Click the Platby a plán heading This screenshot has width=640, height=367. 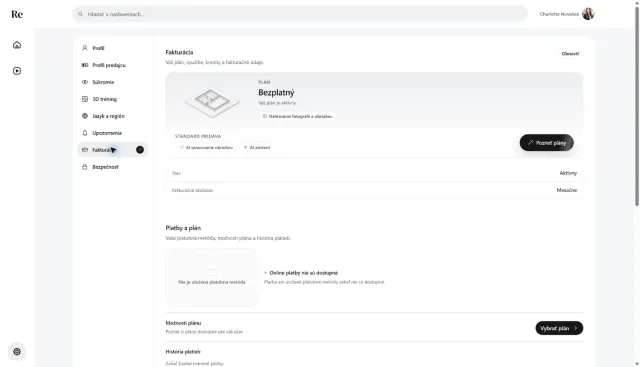coord(183,228)
